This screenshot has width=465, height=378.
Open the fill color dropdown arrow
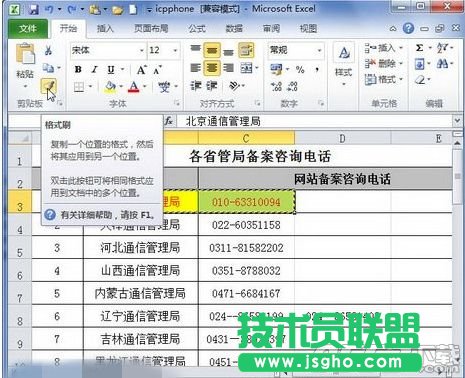(x=121, y=87)
